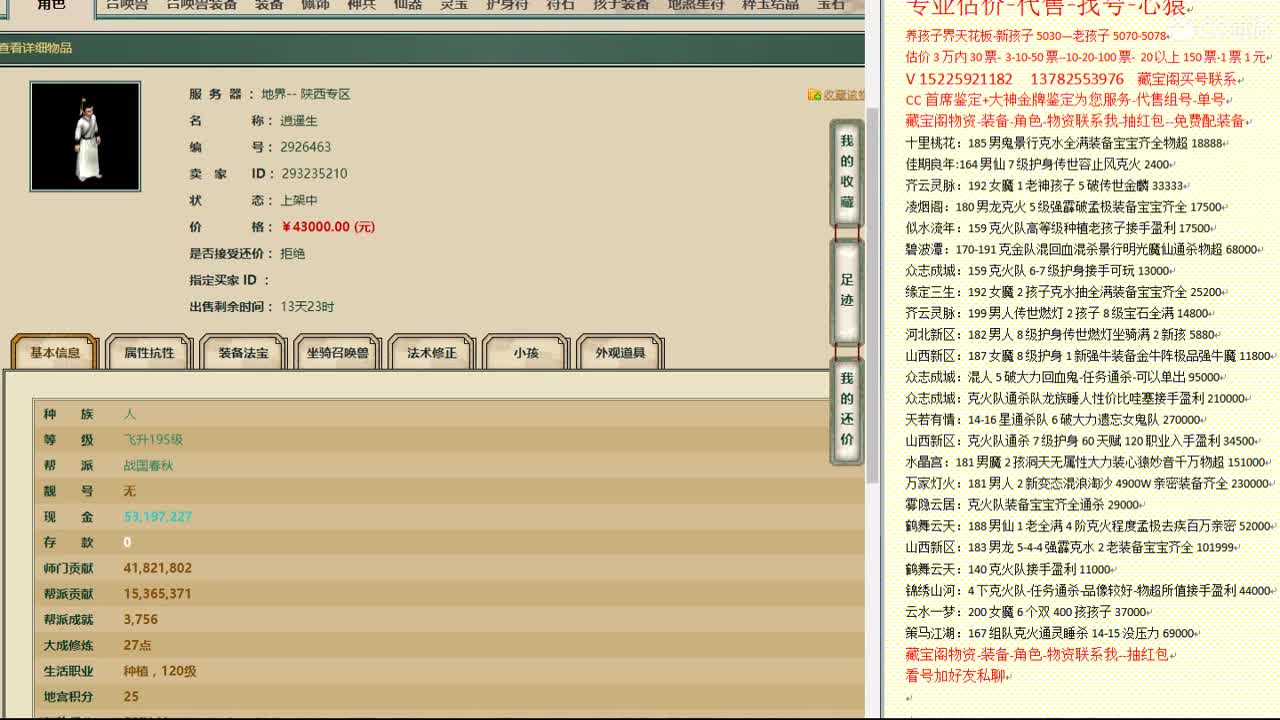Viewport: 1280px width, 720px height.
Task: Click the 查看详细物品 header text
Action: pos(36,48)
